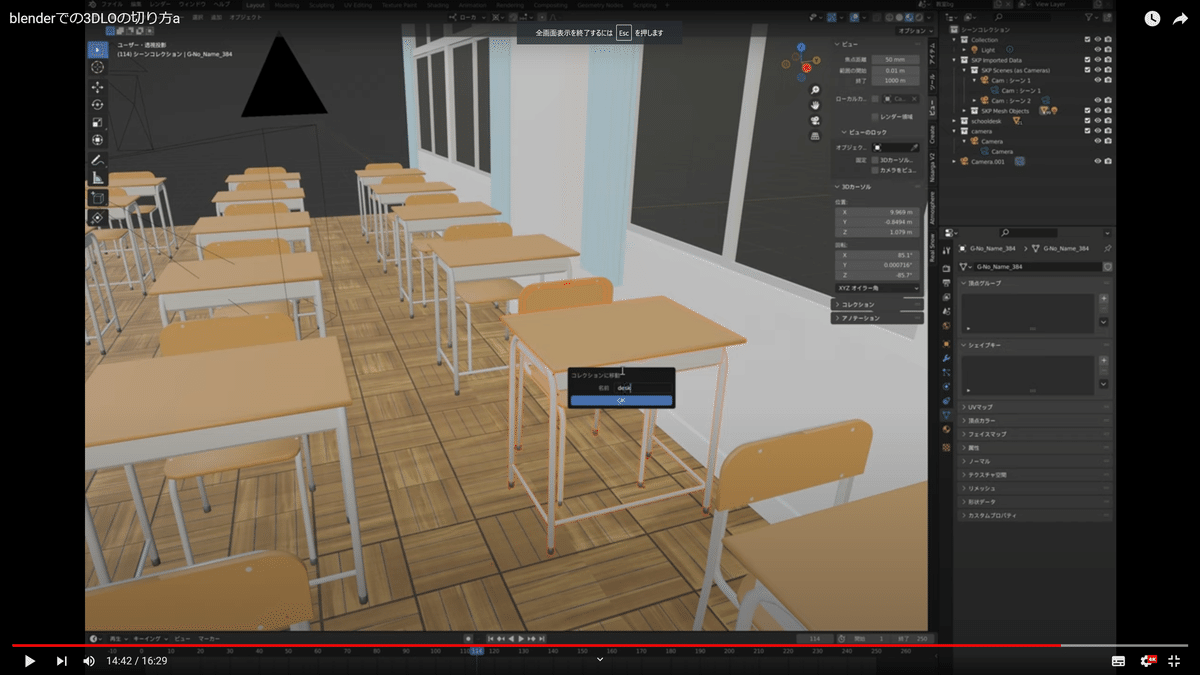
Task: Expand the UVマップ panel
Action: pos(1035,407)
